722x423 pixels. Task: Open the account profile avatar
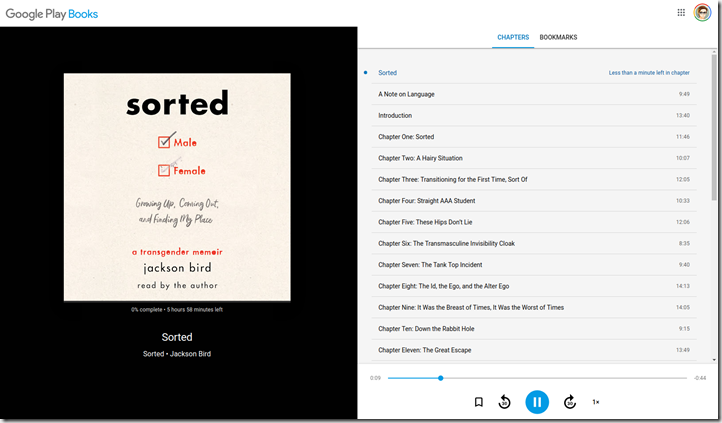click(702, 13)
